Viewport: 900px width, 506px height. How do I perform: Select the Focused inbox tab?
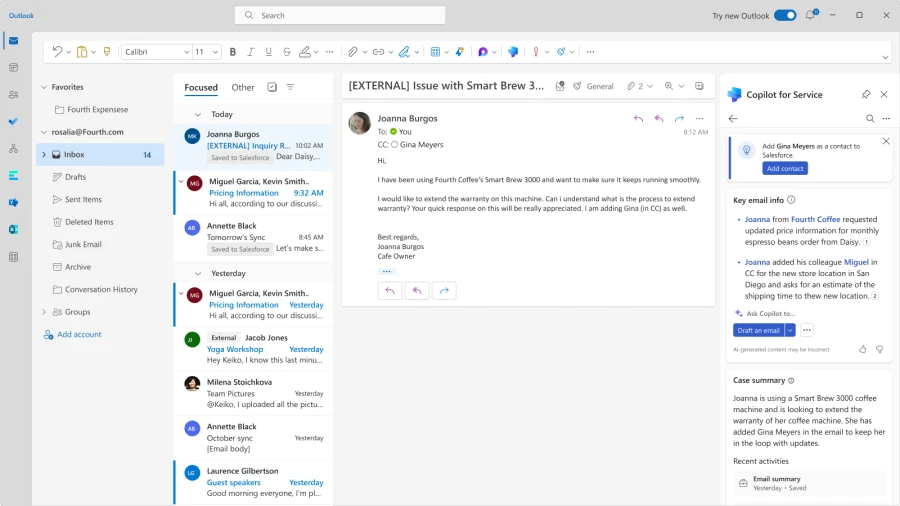(201, 87)
